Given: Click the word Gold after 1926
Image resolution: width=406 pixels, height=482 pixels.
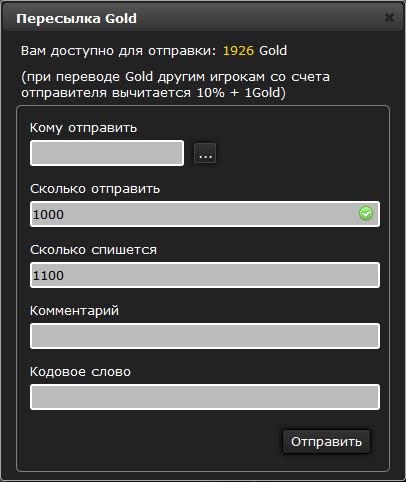Looking at the screenshot, I should (x=273, y=51).
